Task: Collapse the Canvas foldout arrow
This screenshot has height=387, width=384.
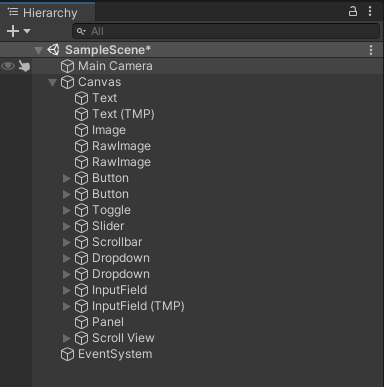Action: coord(52,82)
